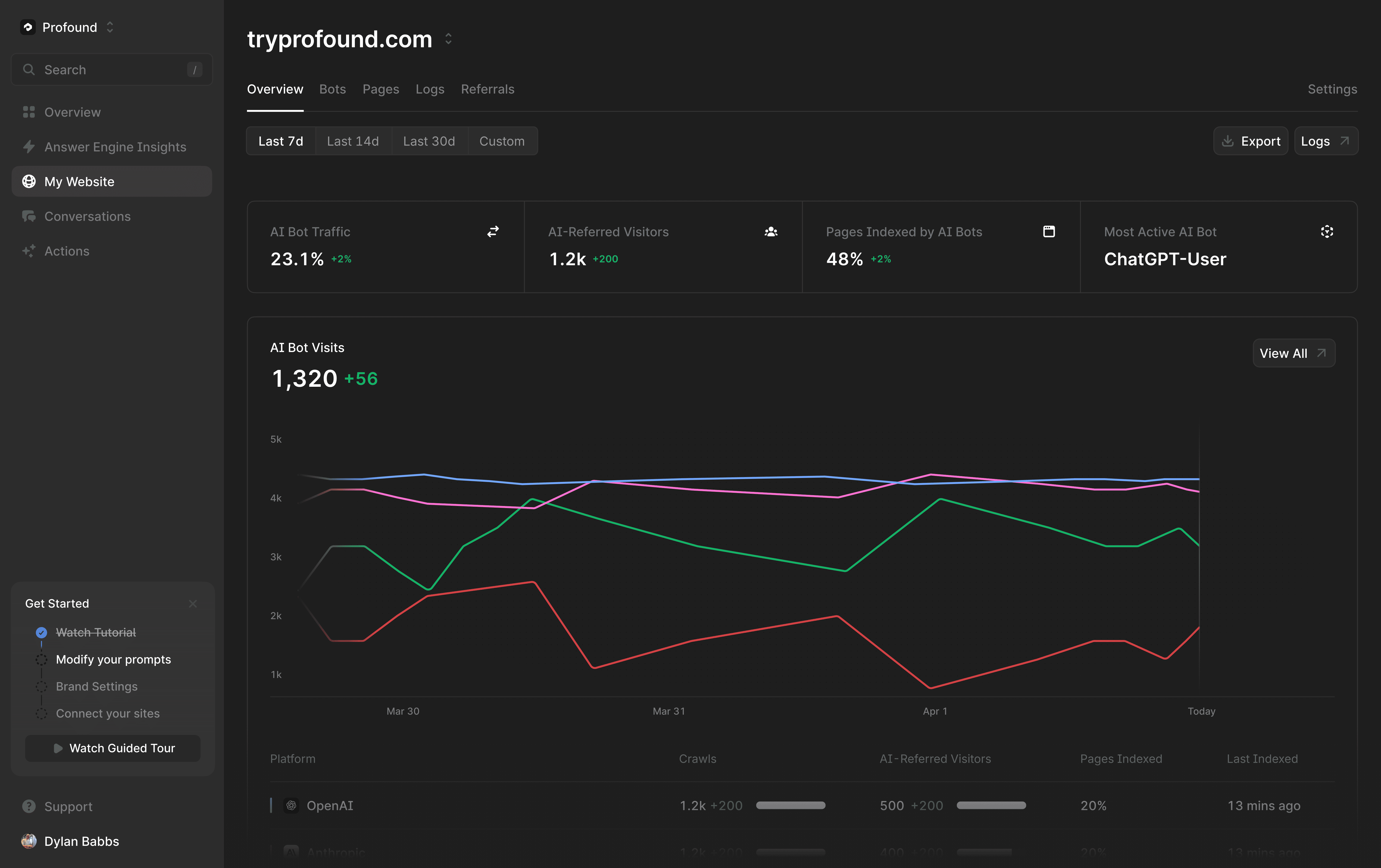Viewport: 1381px width, 868px height.
Task: Open the Custom date range picker
Action: [x=502, y=141]
